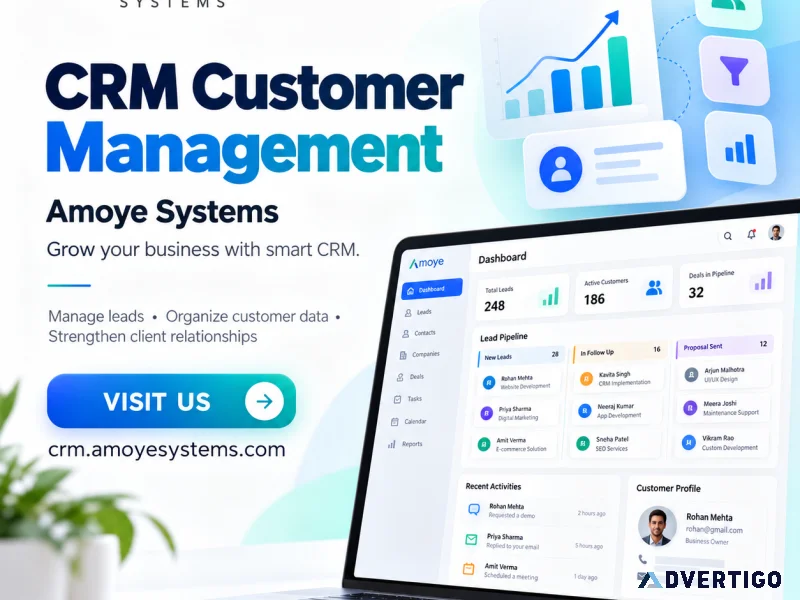Click the blue user profile circle icon
Viewport: 800px width, 600px height.
coord(561,169)
